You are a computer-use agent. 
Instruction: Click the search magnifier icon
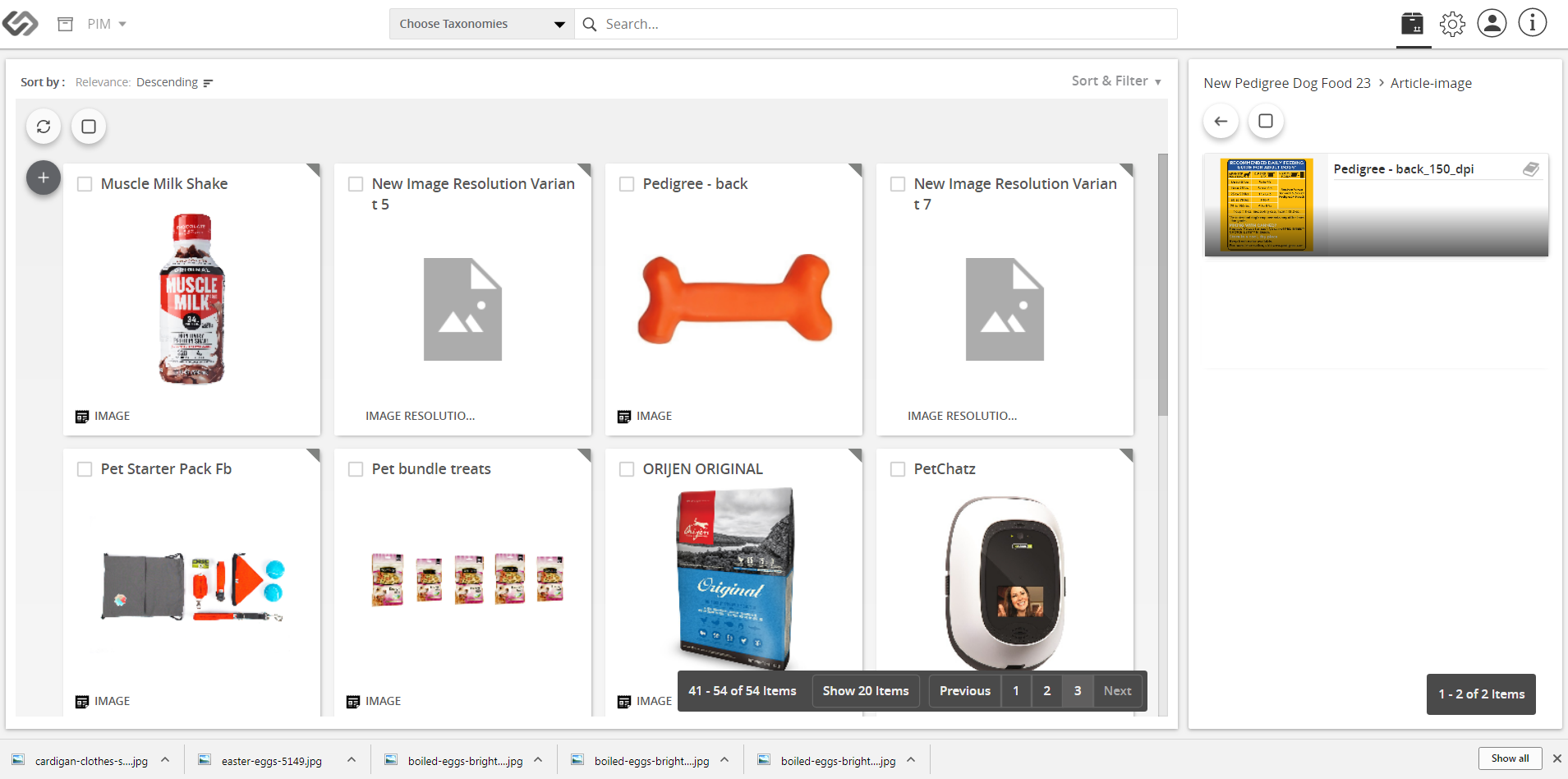[589, 25]
